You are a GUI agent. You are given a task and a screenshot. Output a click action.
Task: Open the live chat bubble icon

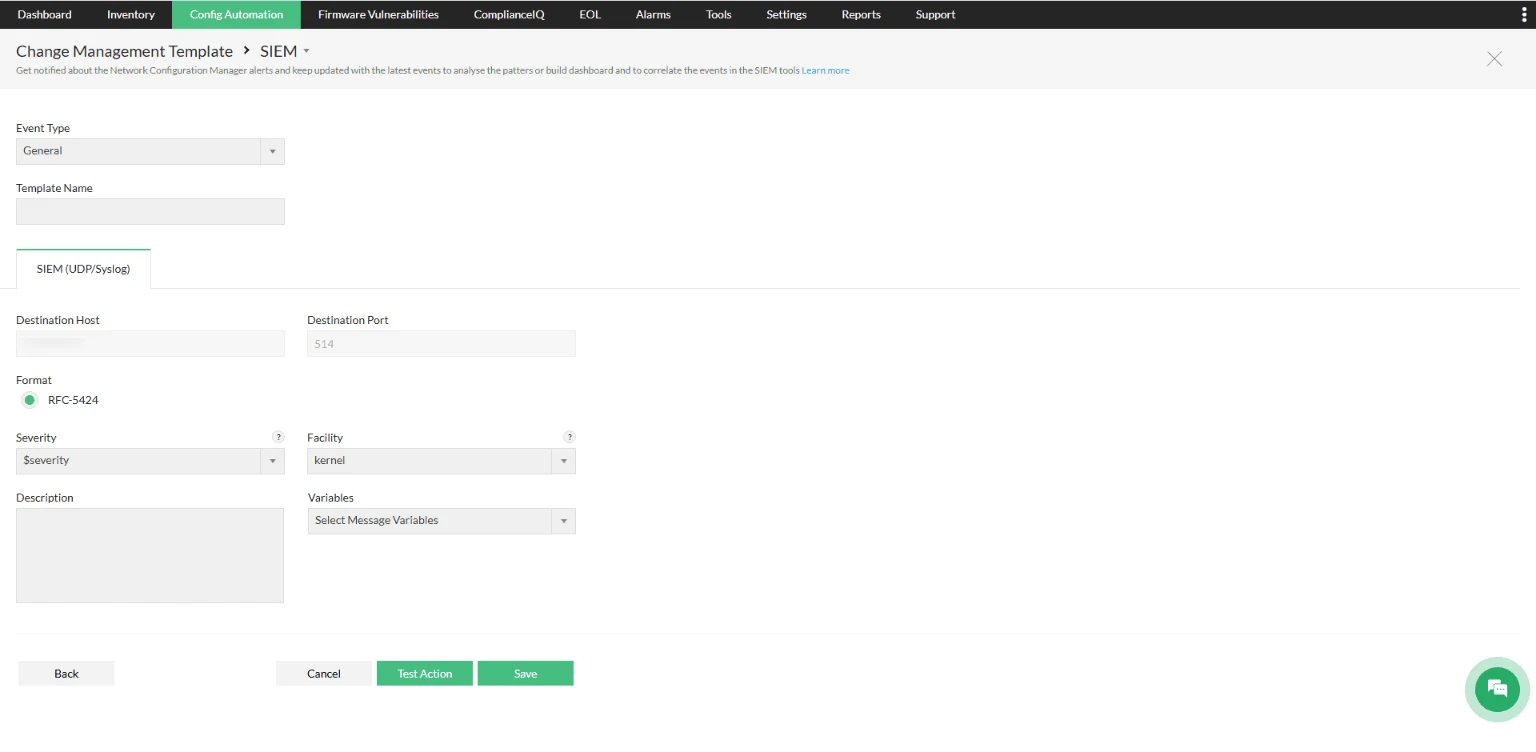tap(1497, 689)
